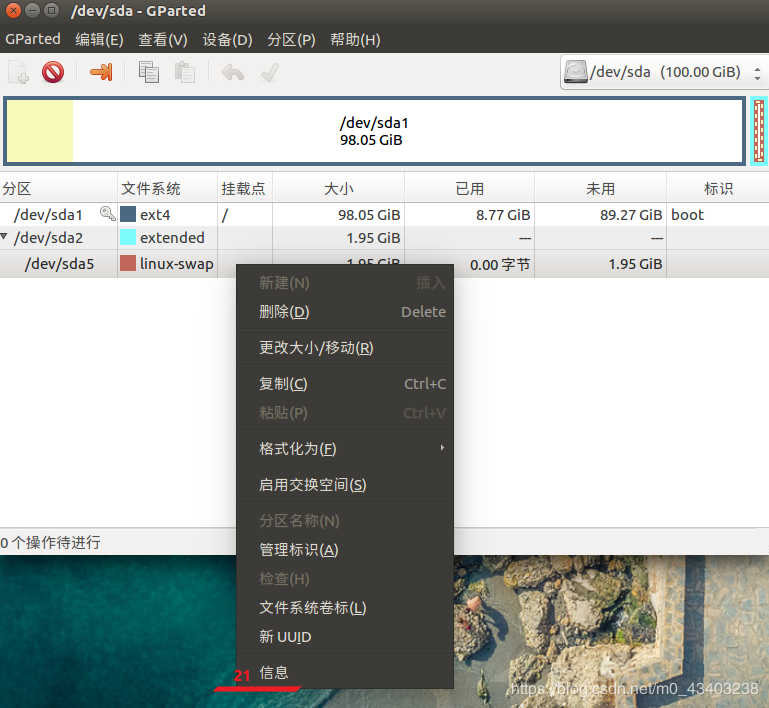769x708 pixels.
Task: Click the copy partition toolbar icon
Action: pos(149,72)
